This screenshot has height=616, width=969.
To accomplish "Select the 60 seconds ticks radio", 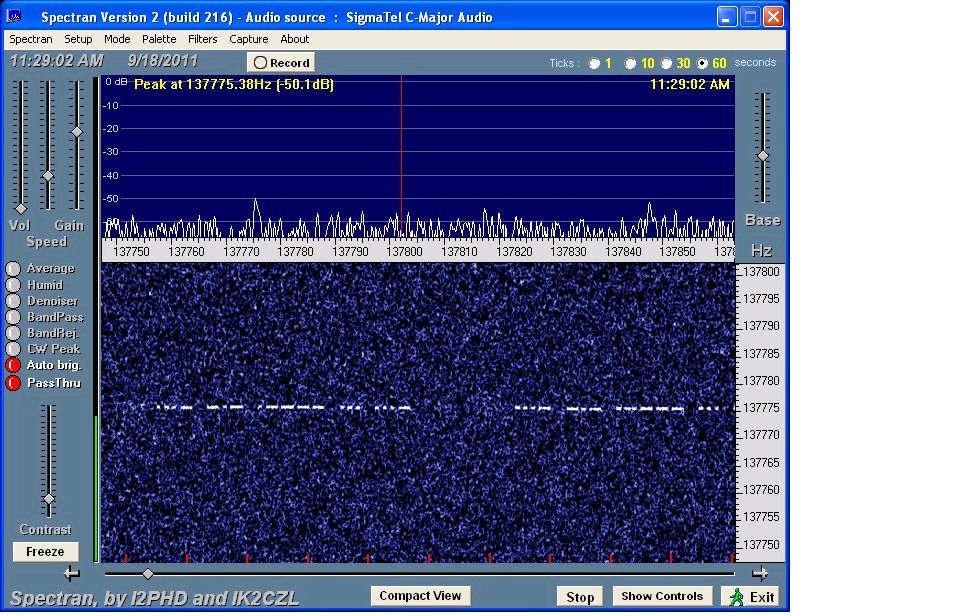I will pyautogui.click(x=702, y=63).
